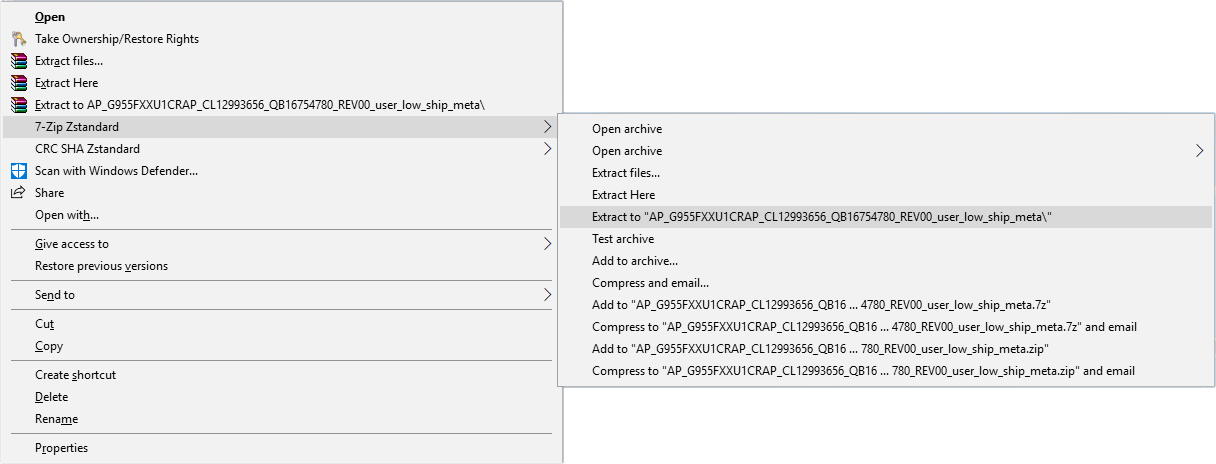1216x464 pixels.
Task: Click WinRAR icon beside Extract to AP_G955 folder
Action: pos(18,105)
